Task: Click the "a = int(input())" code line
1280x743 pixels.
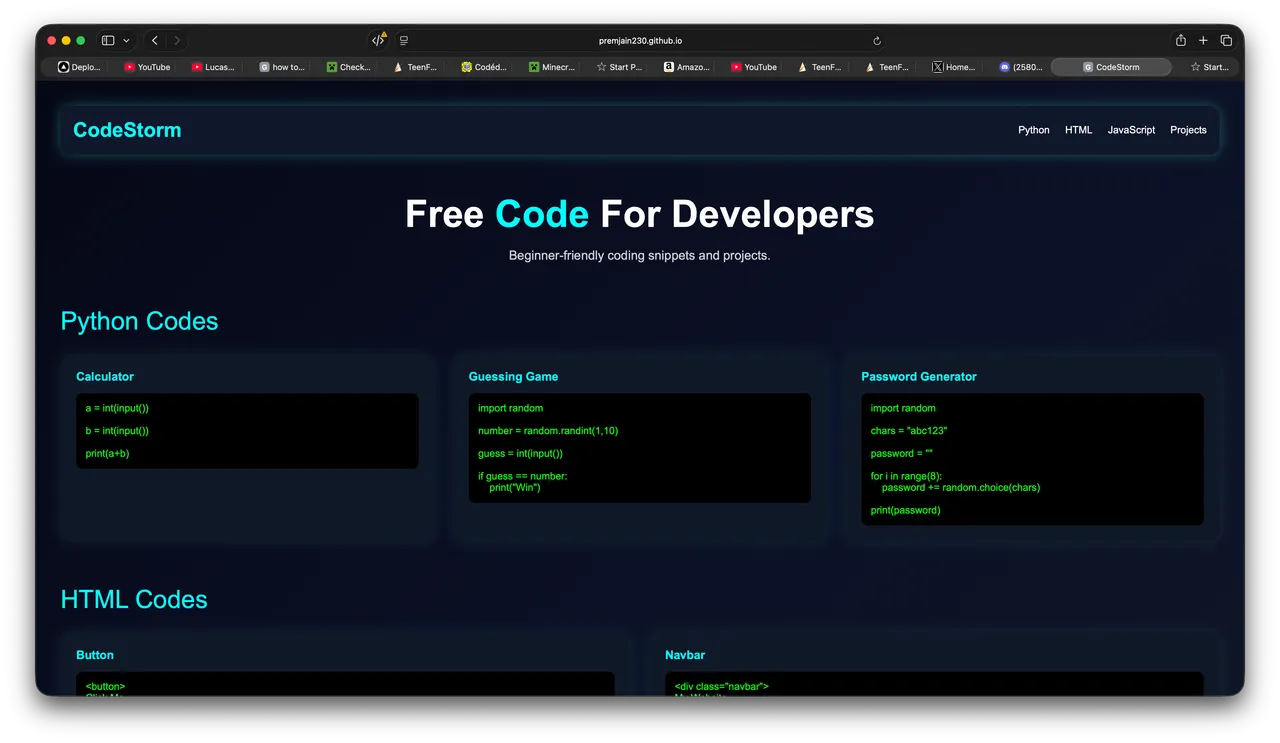Action: click(x=117, y=408)
